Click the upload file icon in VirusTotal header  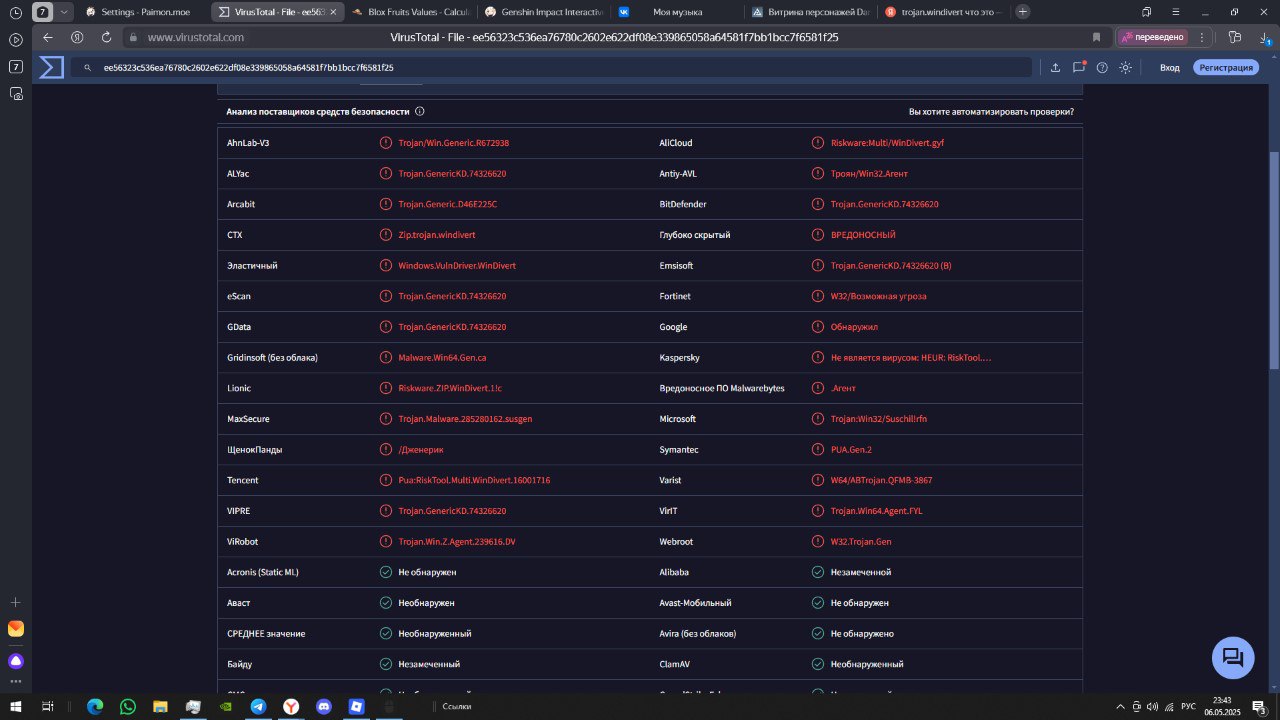point(1055,67)
